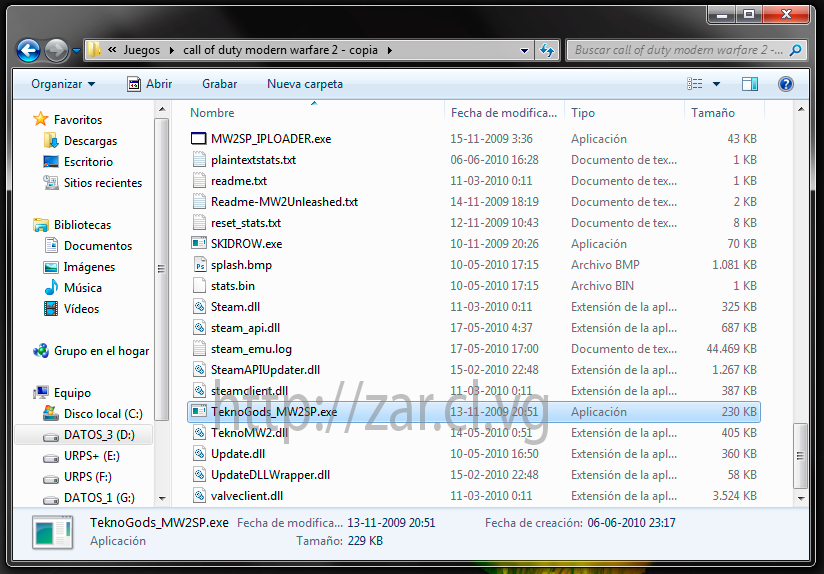Select stats.bin file icon

click(x=199, y=286)
